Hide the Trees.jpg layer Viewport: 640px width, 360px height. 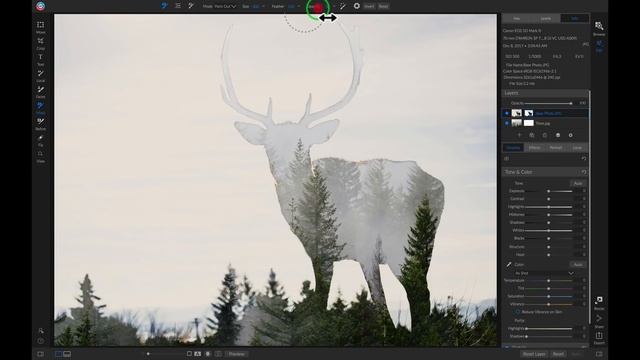pos(507,123)
